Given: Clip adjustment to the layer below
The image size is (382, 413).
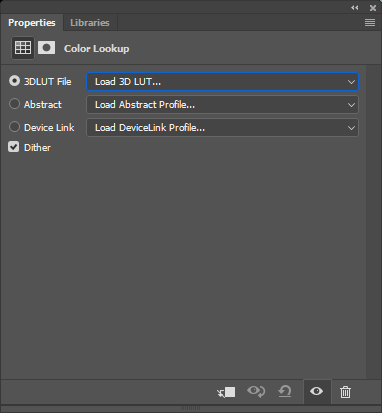Looking at the screenshot, I should point(226,392).
